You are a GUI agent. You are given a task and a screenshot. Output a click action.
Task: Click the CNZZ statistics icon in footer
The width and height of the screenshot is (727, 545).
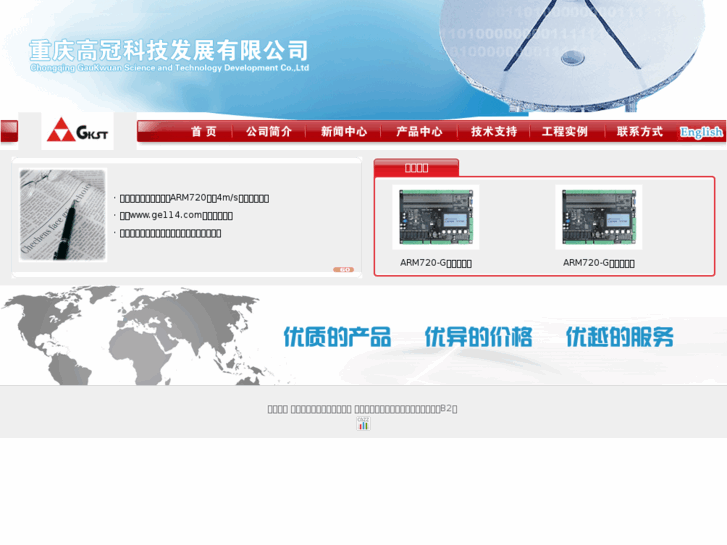(x=363, y=423)
